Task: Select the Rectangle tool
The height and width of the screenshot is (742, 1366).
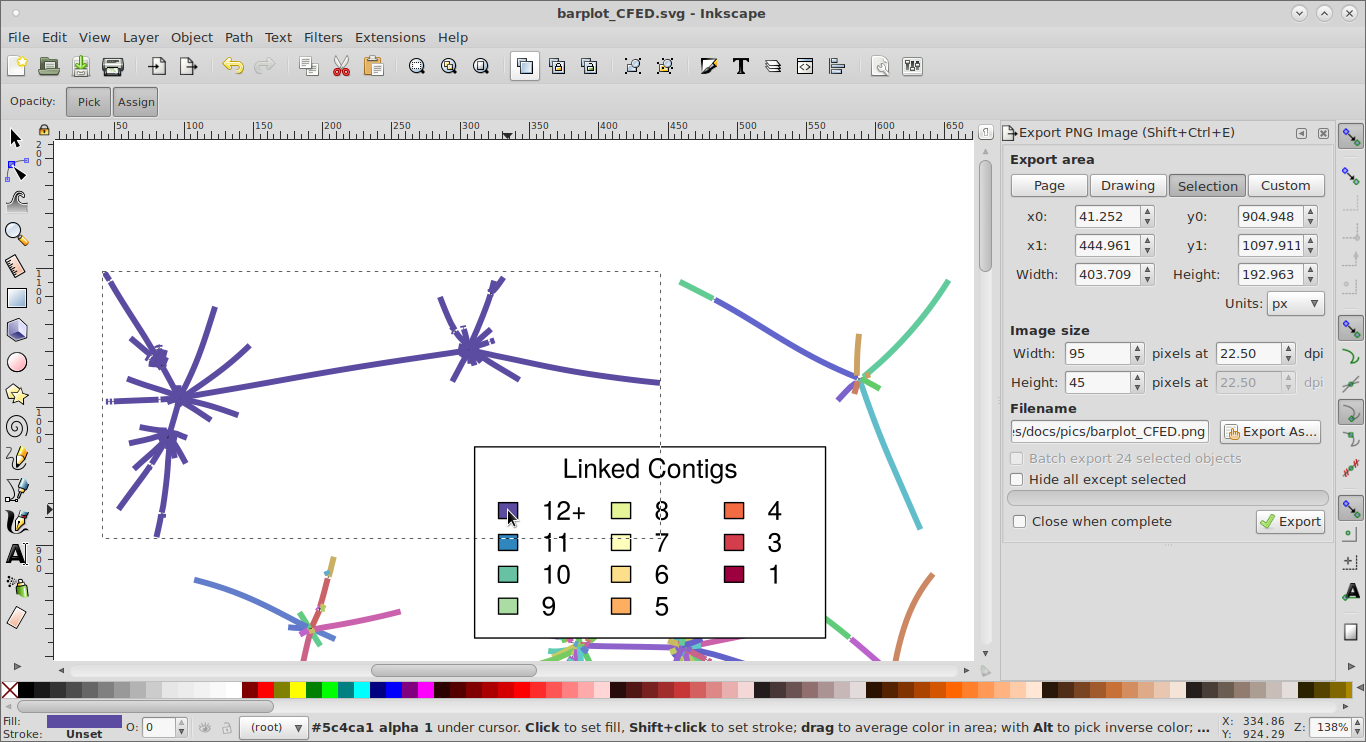Action: tap(16, 298)
